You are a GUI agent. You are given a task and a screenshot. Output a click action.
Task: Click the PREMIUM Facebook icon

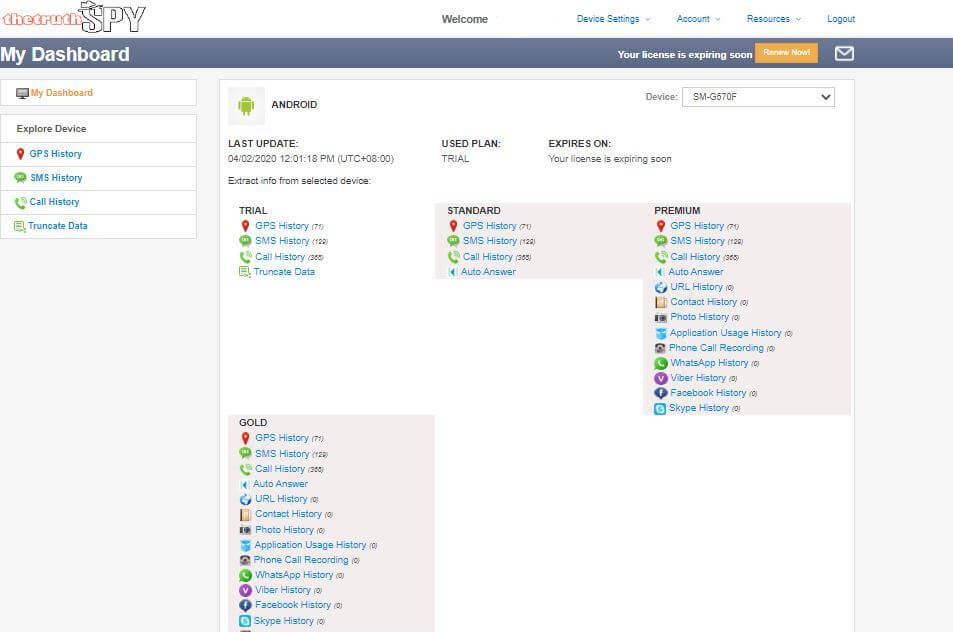coord(661,393)
